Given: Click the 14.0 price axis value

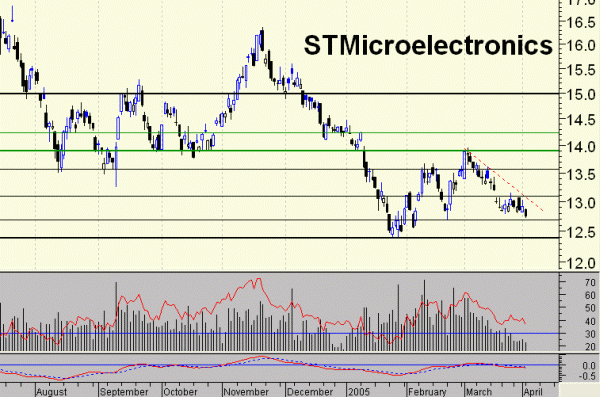Looking at the screenshot, I should (x=580, y=147).
